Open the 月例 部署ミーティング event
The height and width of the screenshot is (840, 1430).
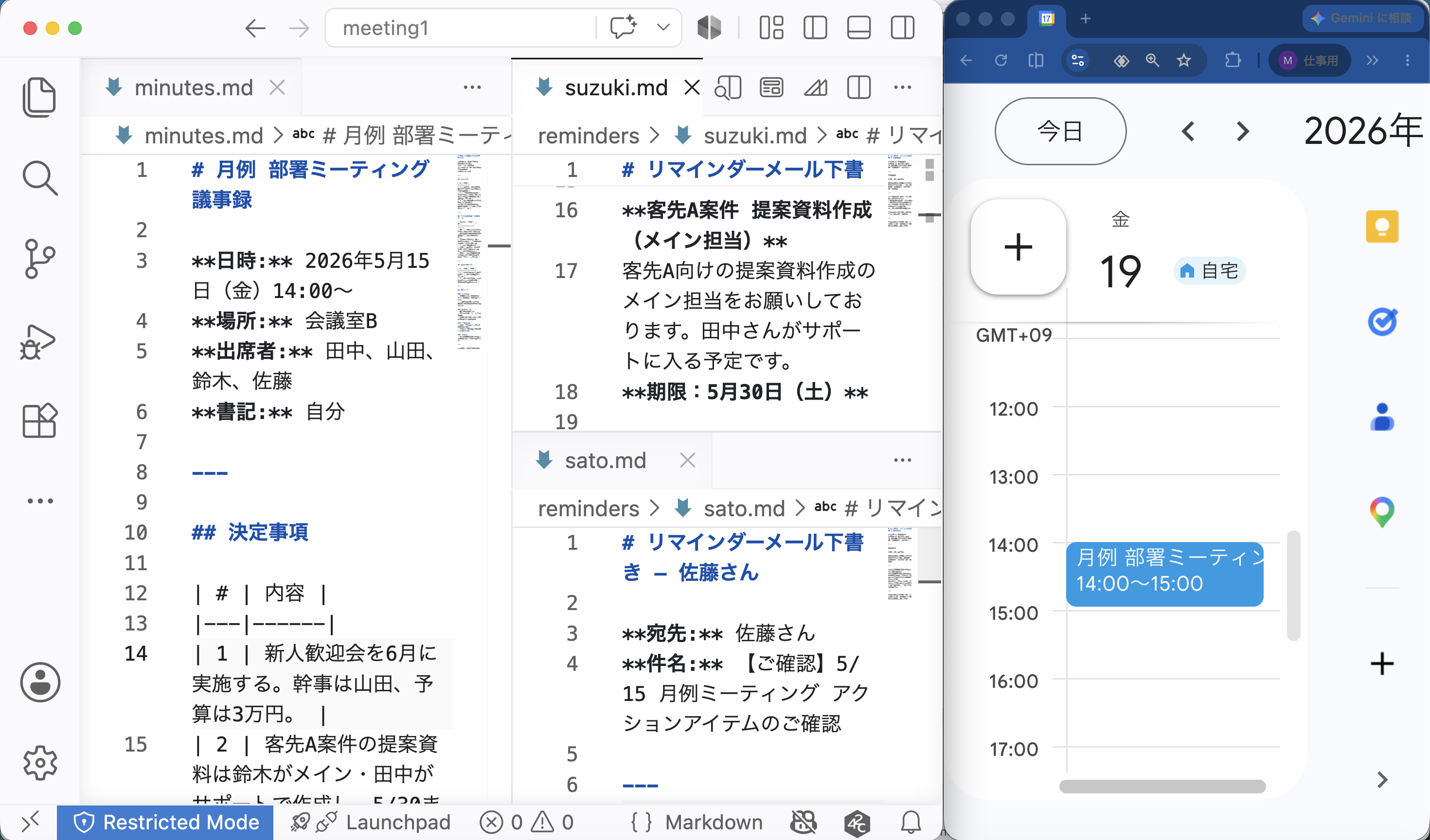pos(1164,574)
